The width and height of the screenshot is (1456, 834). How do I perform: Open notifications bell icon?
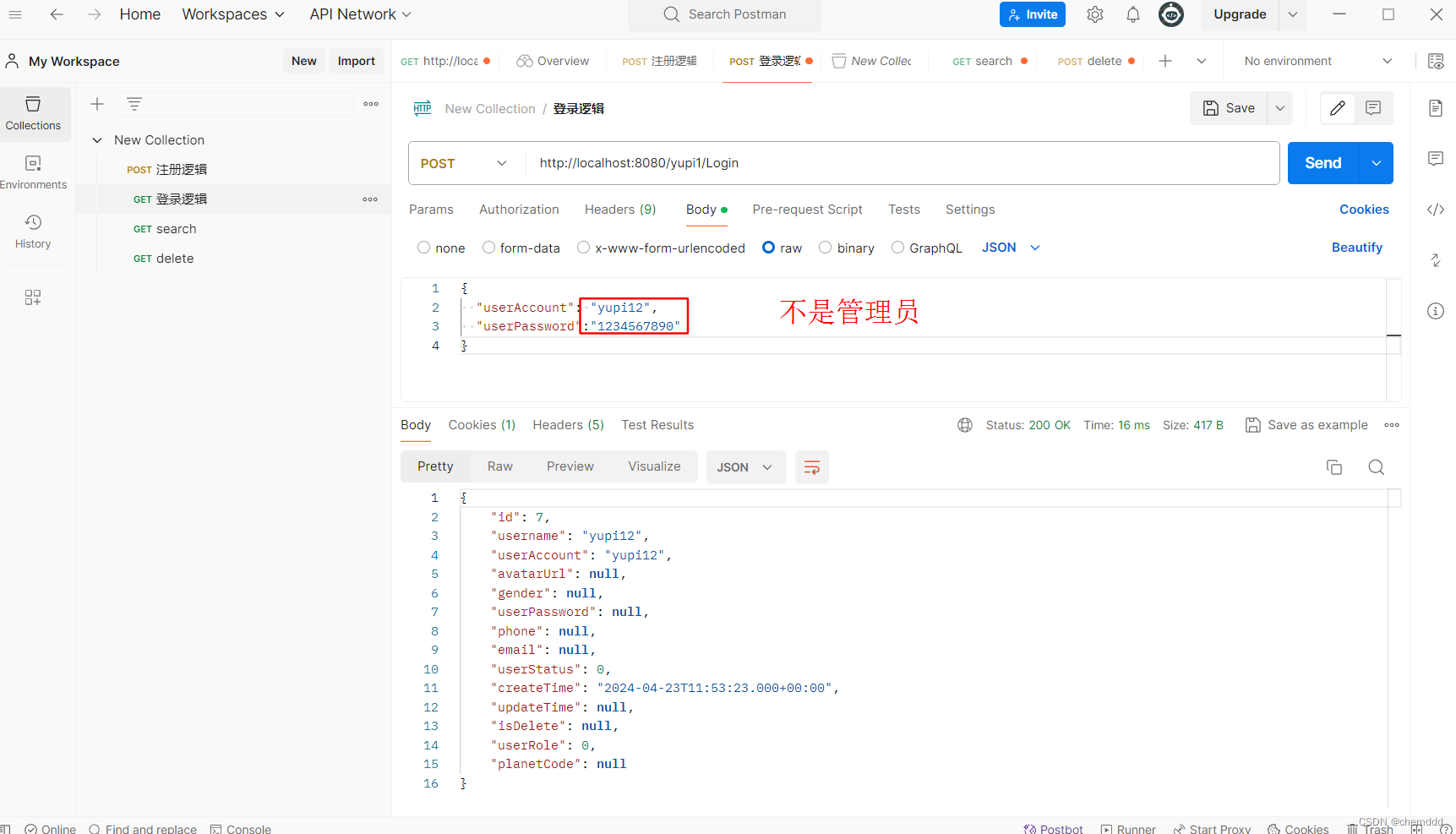coord(1133,14)
